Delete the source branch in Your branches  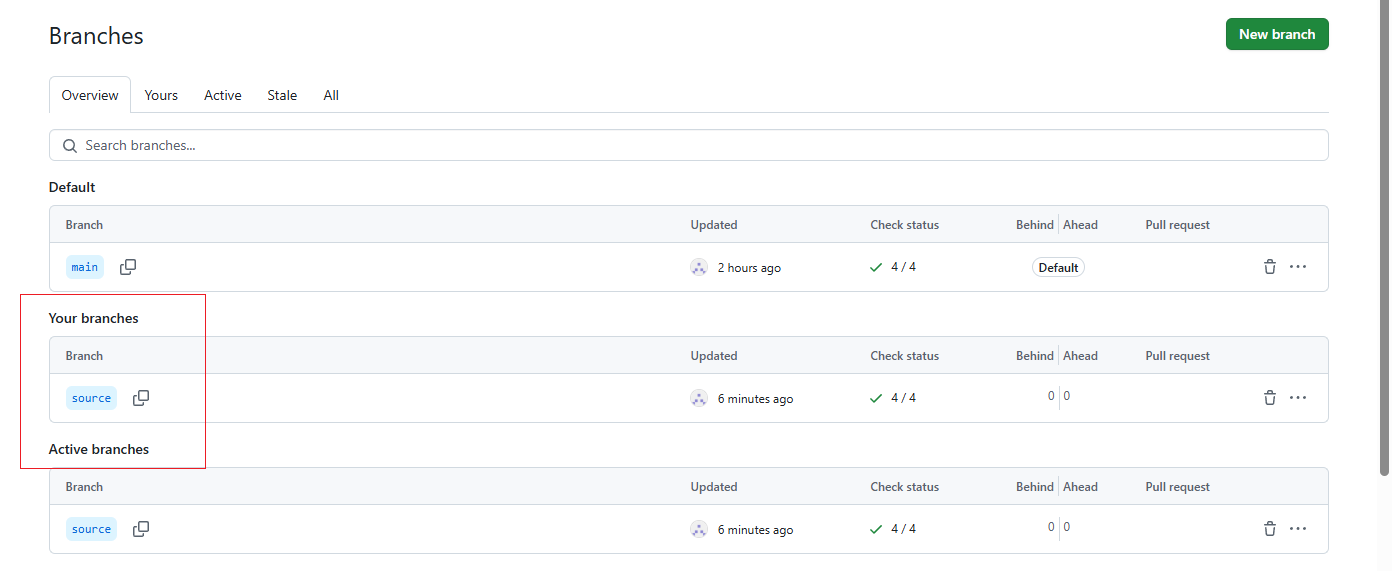click(x=1270, y=398)
